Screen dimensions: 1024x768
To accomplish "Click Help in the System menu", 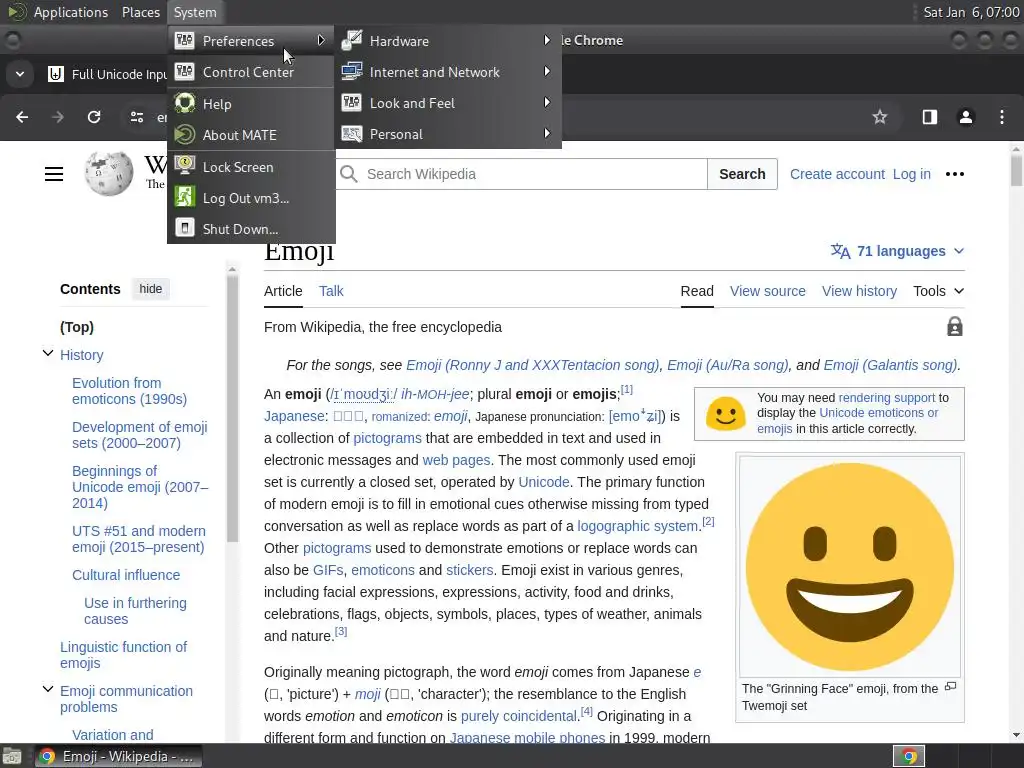I will coord(251,104).
